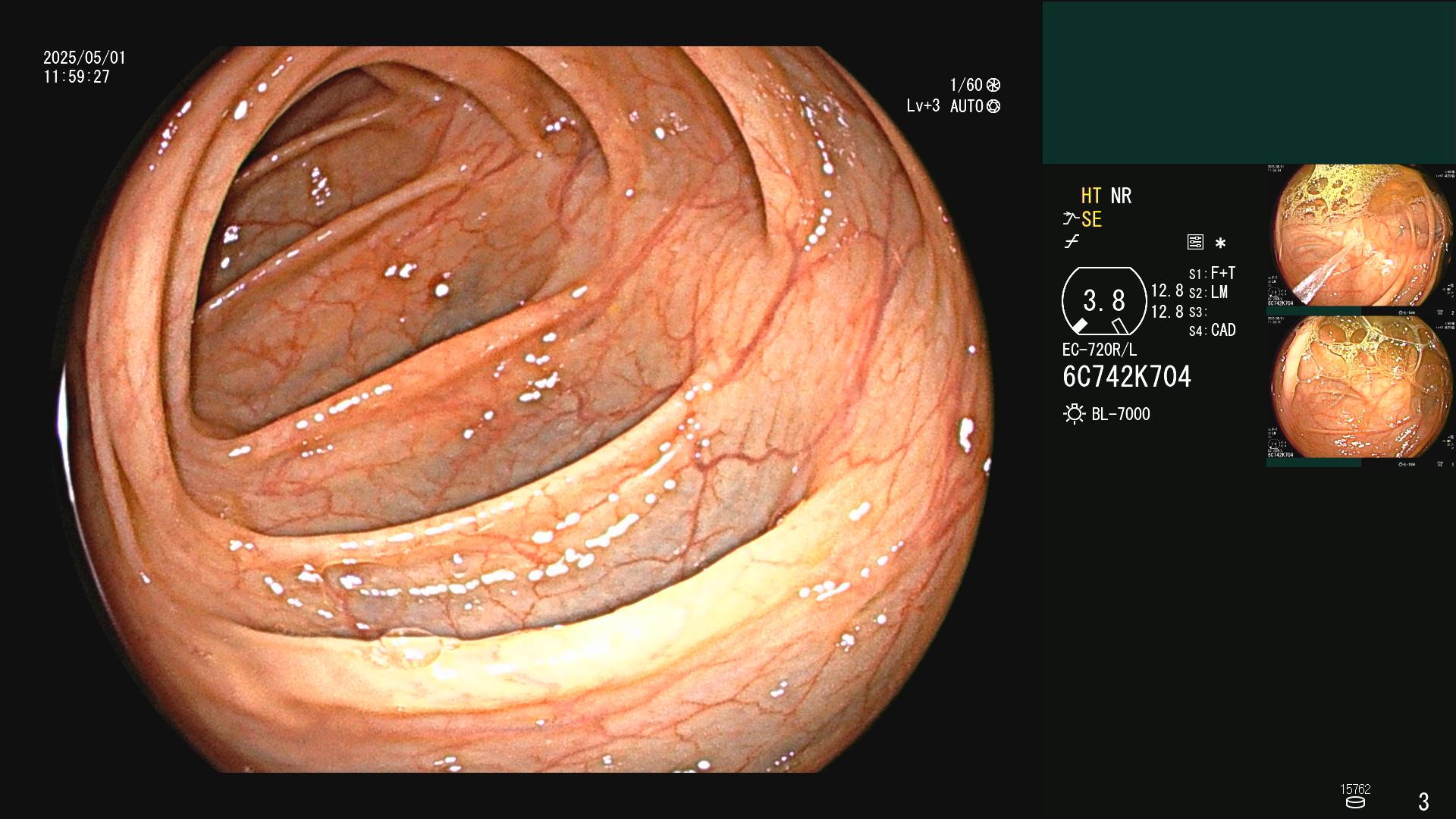Click the S1: F+T switch assignment
1456x819 pixels.
1212,273
